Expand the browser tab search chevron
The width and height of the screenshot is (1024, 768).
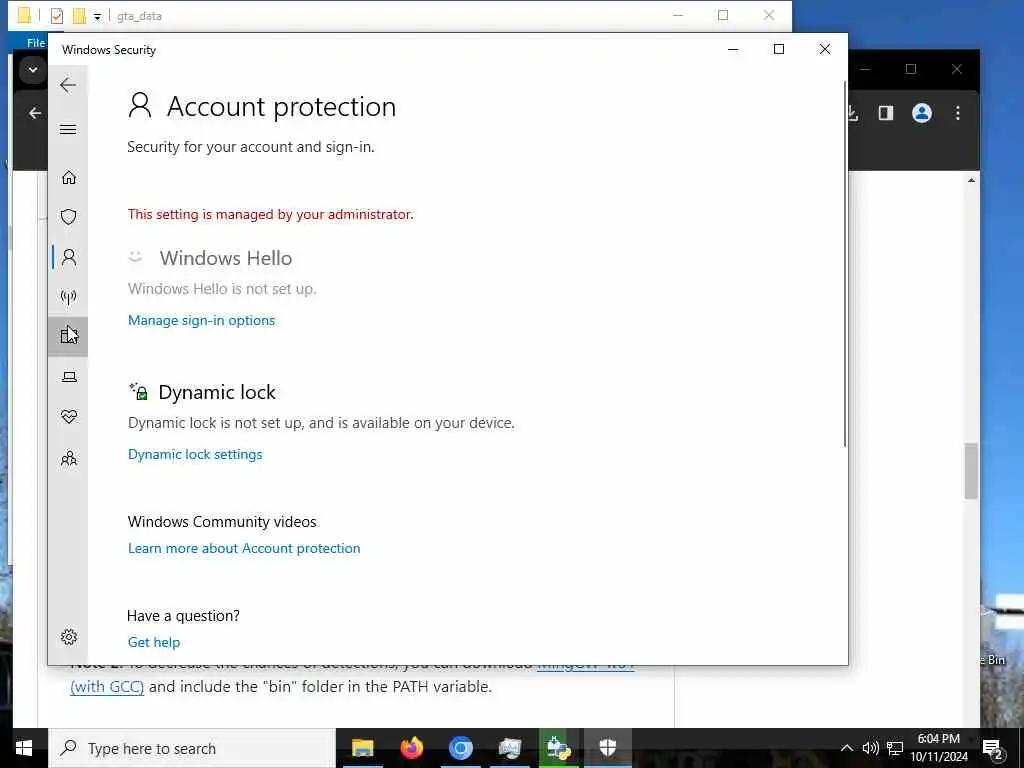(x=33, y=69)
